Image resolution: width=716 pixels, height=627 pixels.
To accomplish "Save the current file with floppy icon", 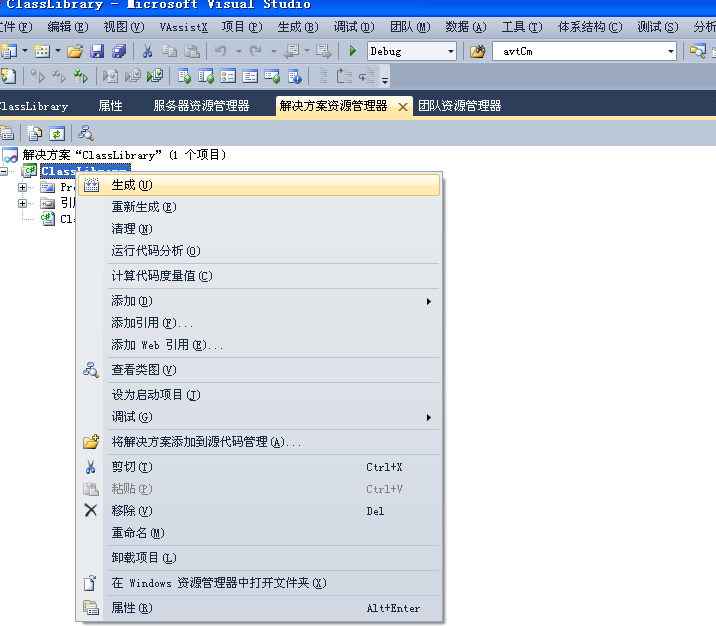I will pyautogui.click(x=97, y=51).
